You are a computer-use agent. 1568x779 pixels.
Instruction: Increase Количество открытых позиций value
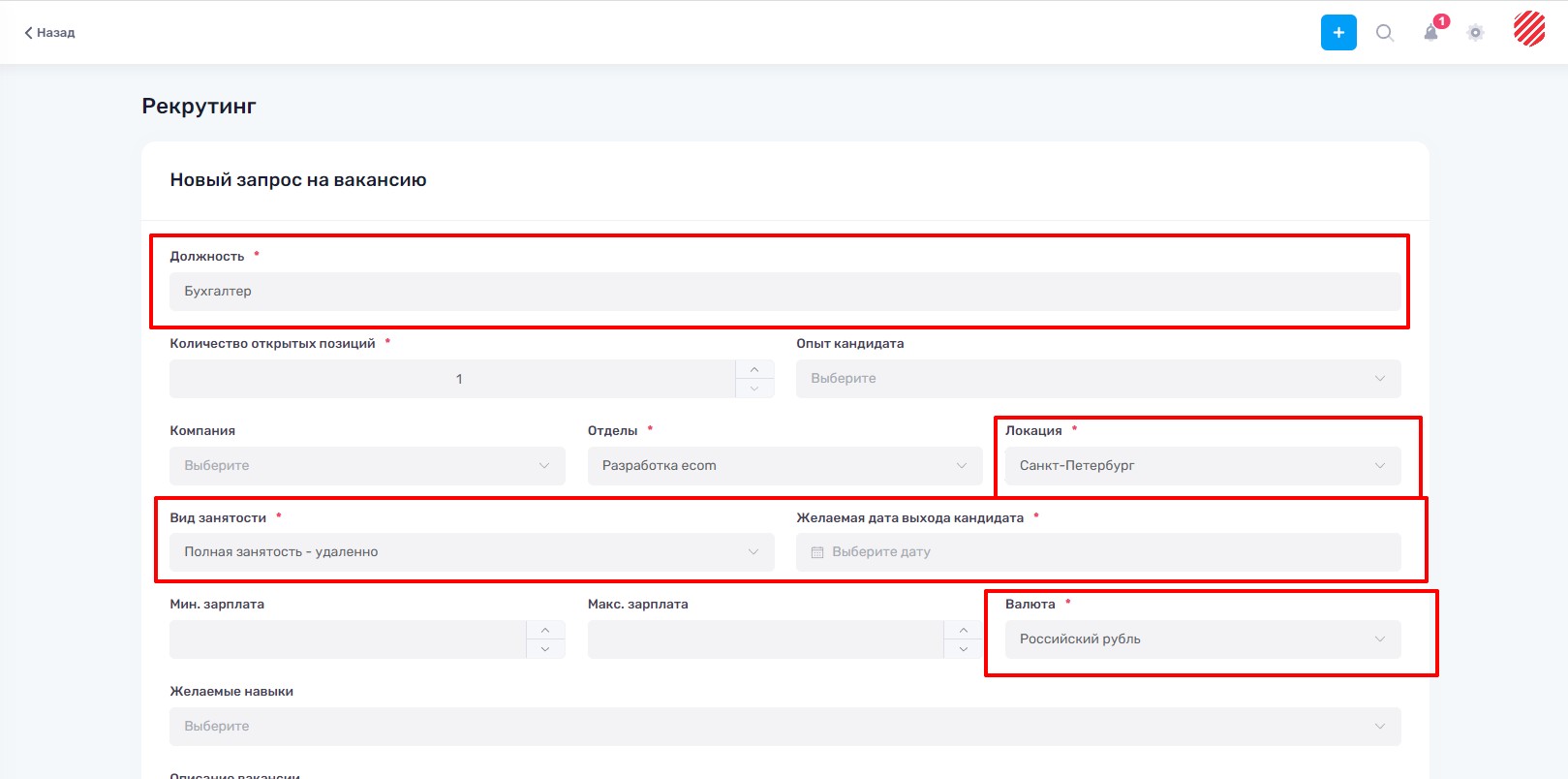[754, 370]
